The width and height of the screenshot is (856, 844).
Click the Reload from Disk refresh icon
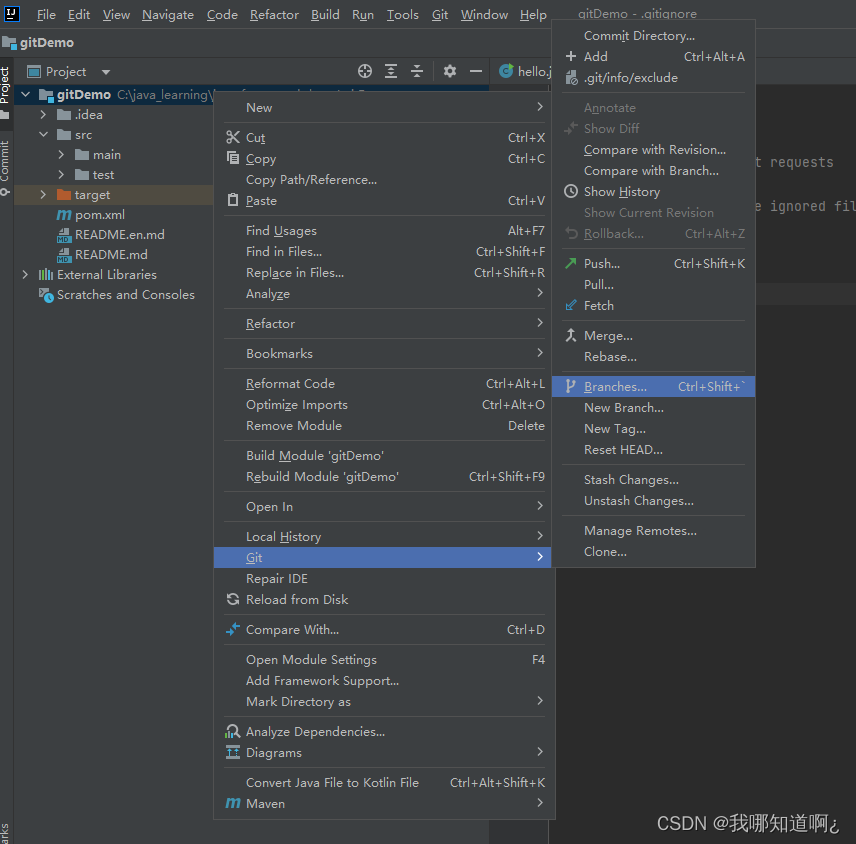(233, 599)
